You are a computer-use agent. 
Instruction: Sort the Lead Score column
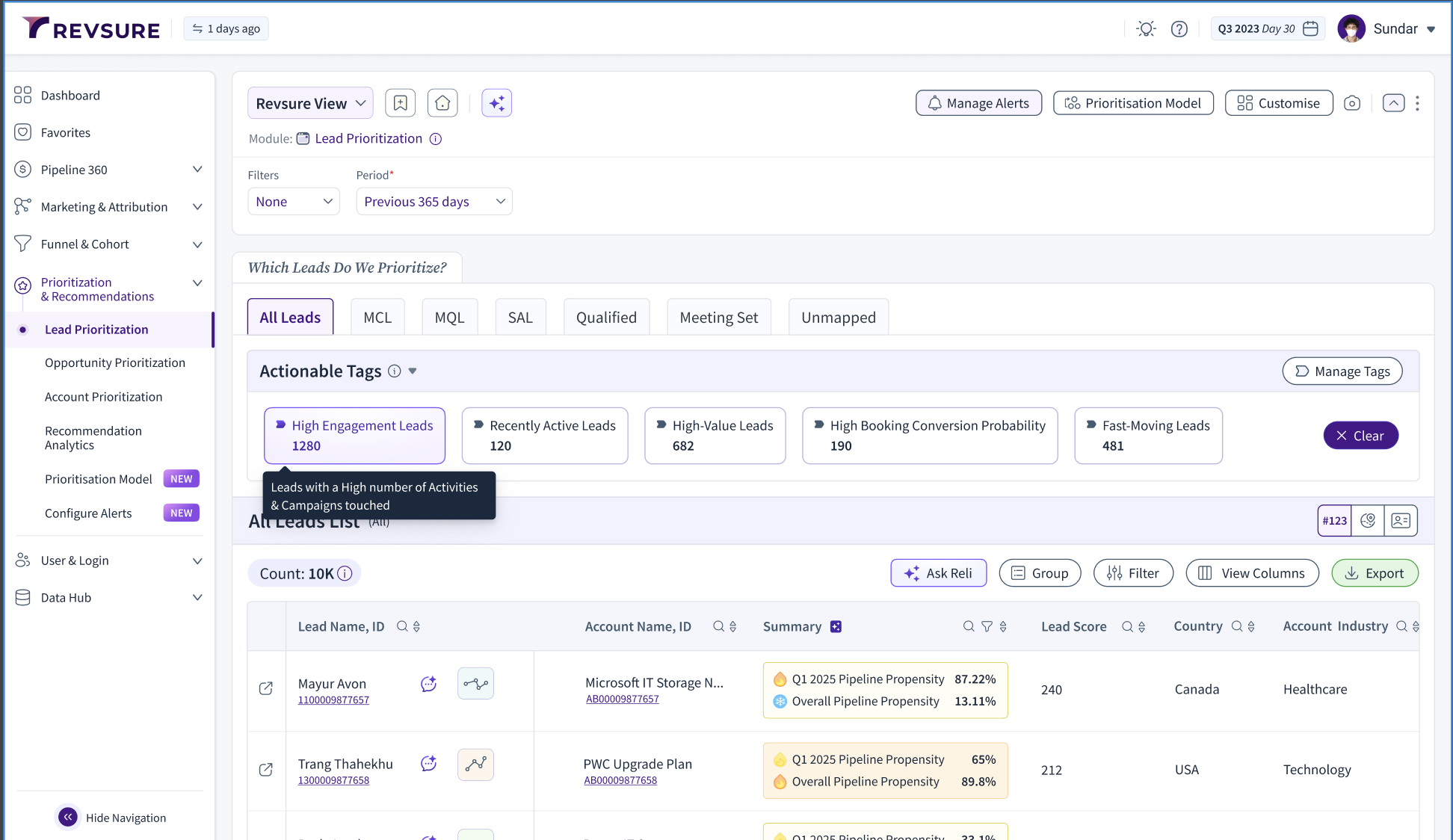click(1142, 626)
